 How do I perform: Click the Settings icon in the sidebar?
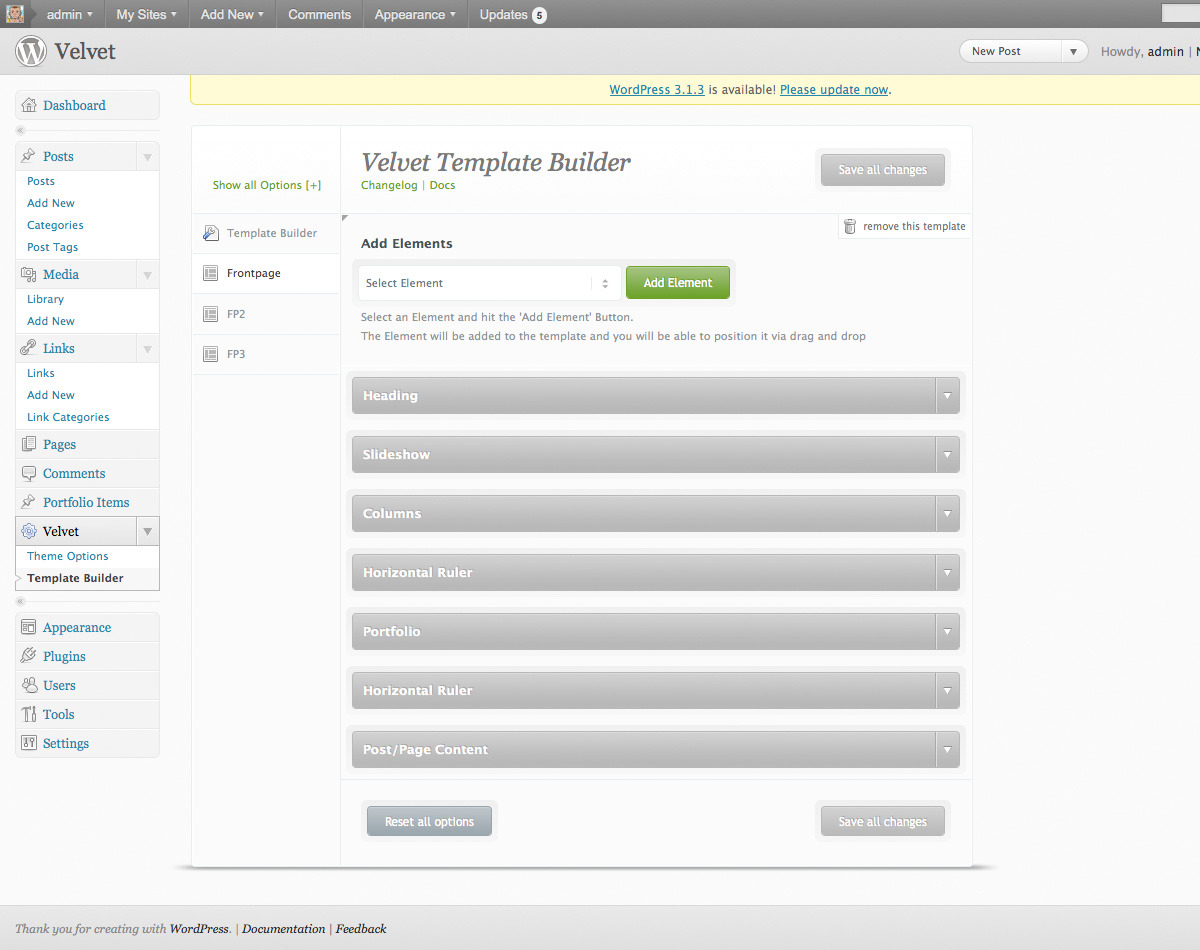[29, 743]
